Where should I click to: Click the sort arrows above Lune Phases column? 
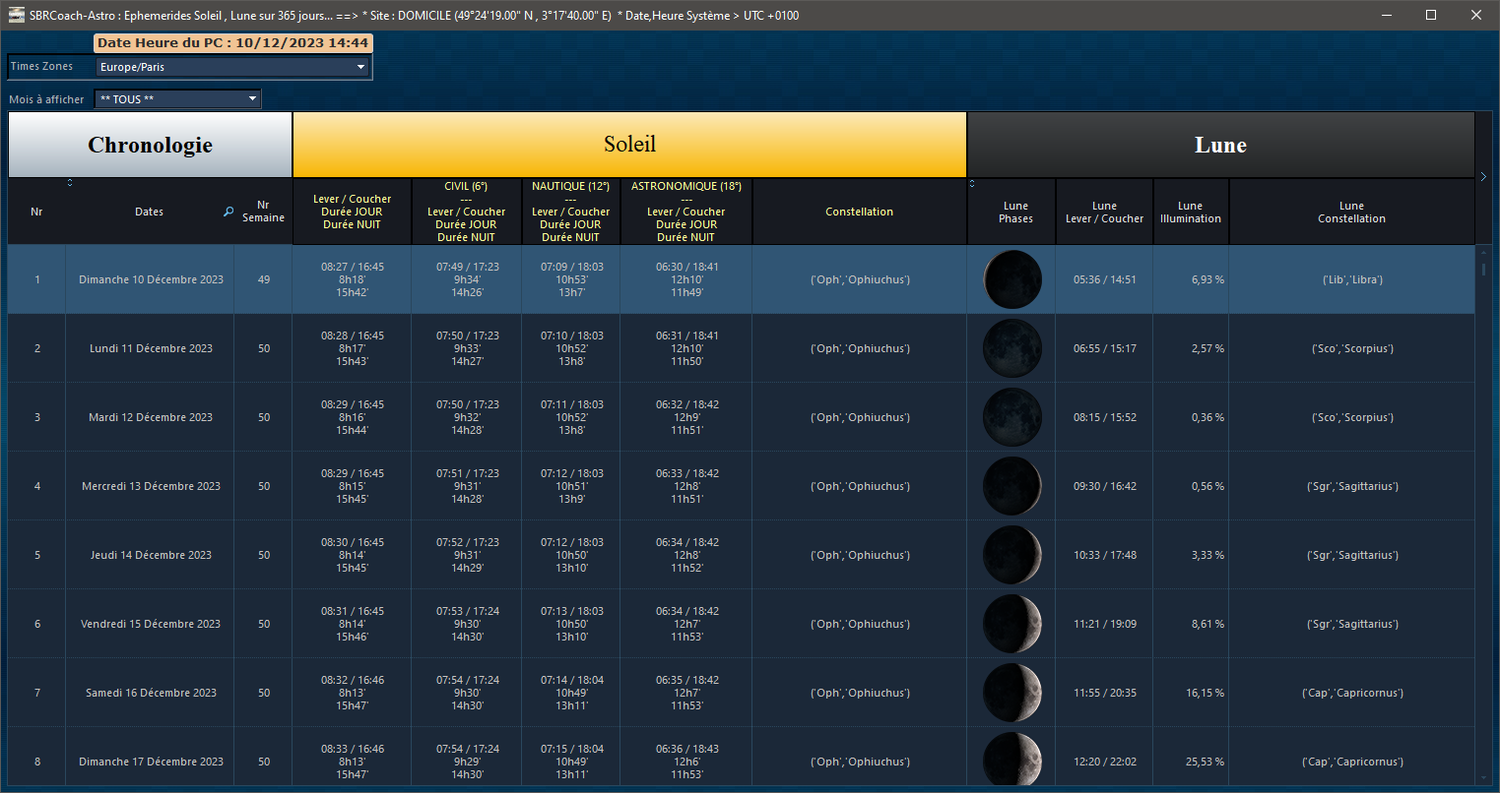(972, 183)
